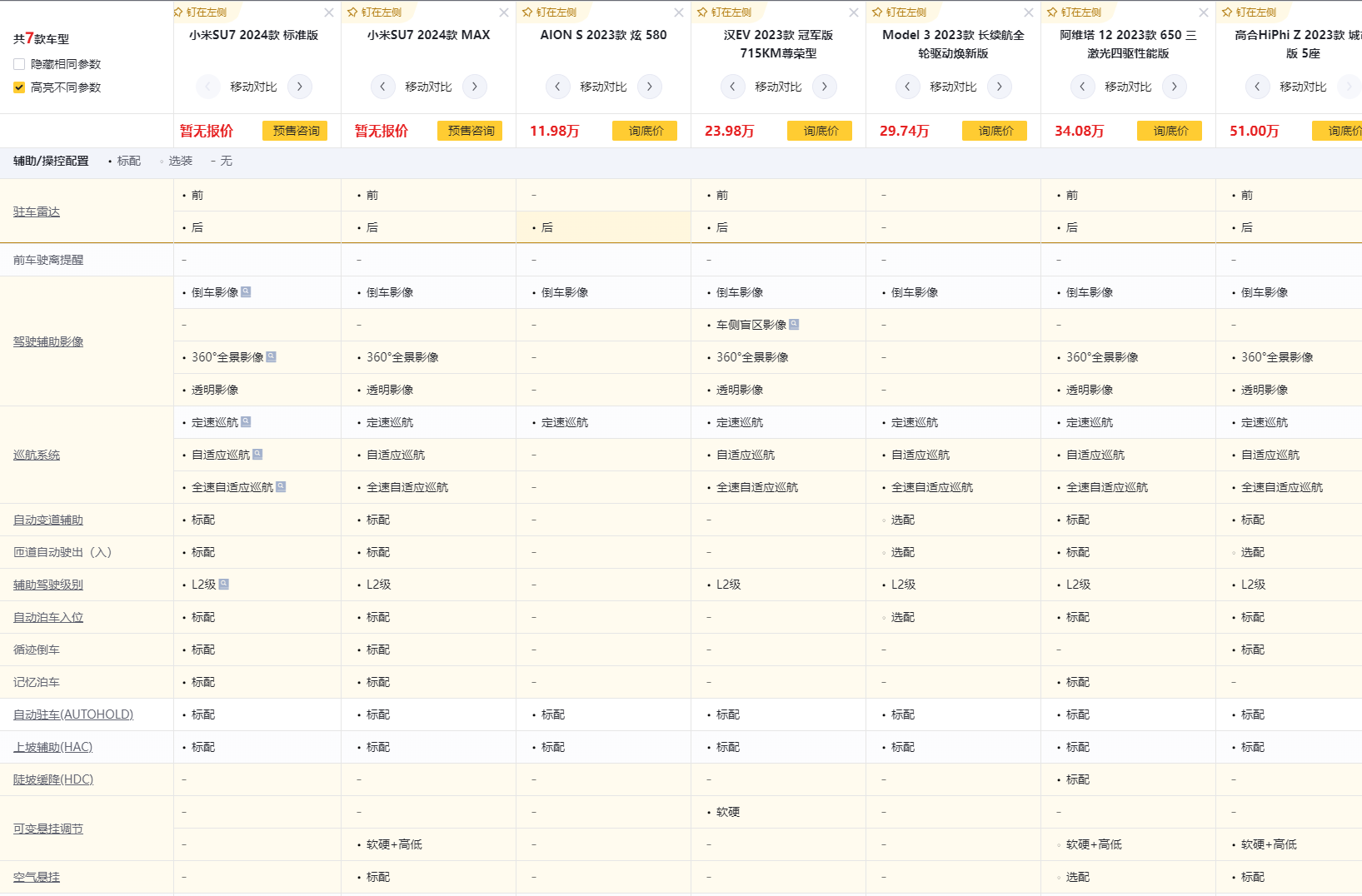Viewport: 1362px width, 896px height.
Task: Pin the Model 3 2023款 column to left
Action: coord(900,12)
